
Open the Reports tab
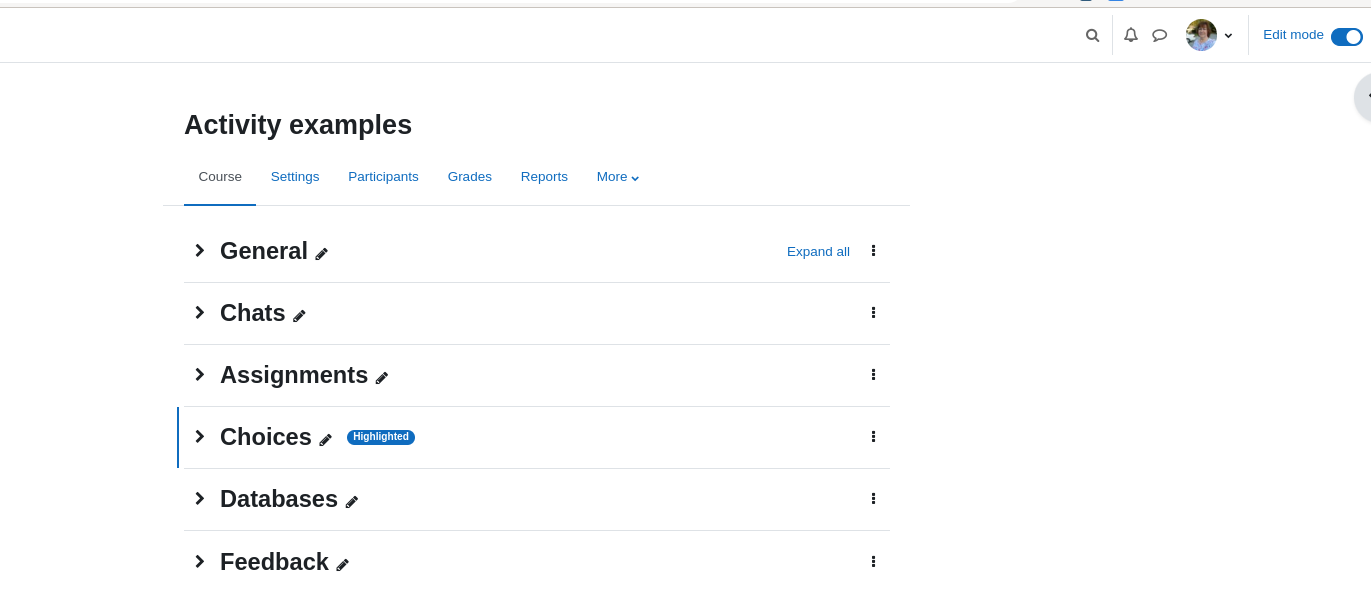point(544,177)
